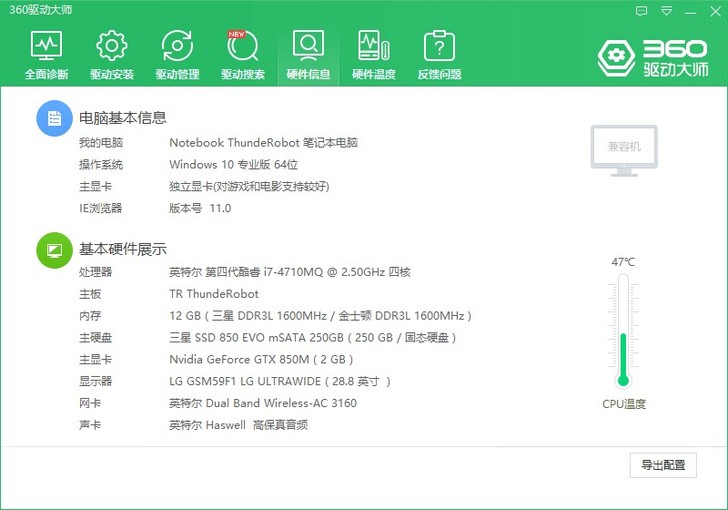Click the 我的电脑 label
This screenshot has width=728, height=510.
(x=101, y=143)
